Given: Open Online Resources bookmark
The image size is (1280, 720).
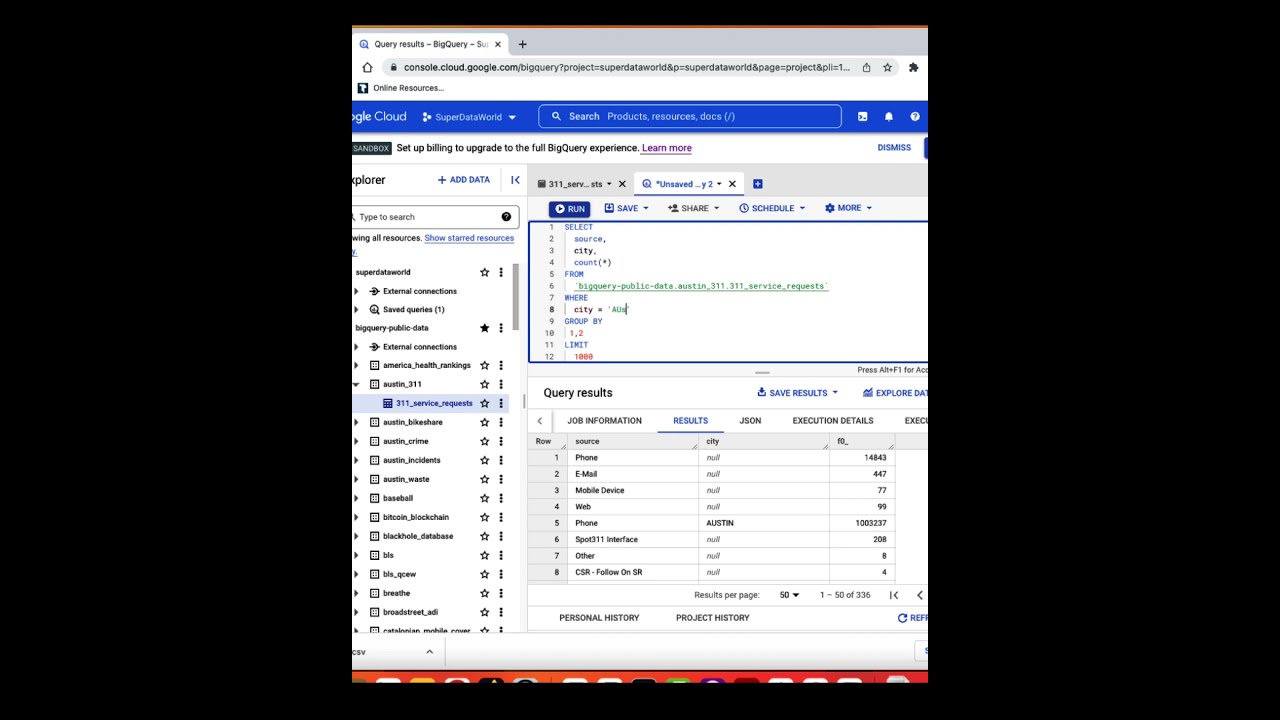Looking at the screenshot, I should 400,88.
